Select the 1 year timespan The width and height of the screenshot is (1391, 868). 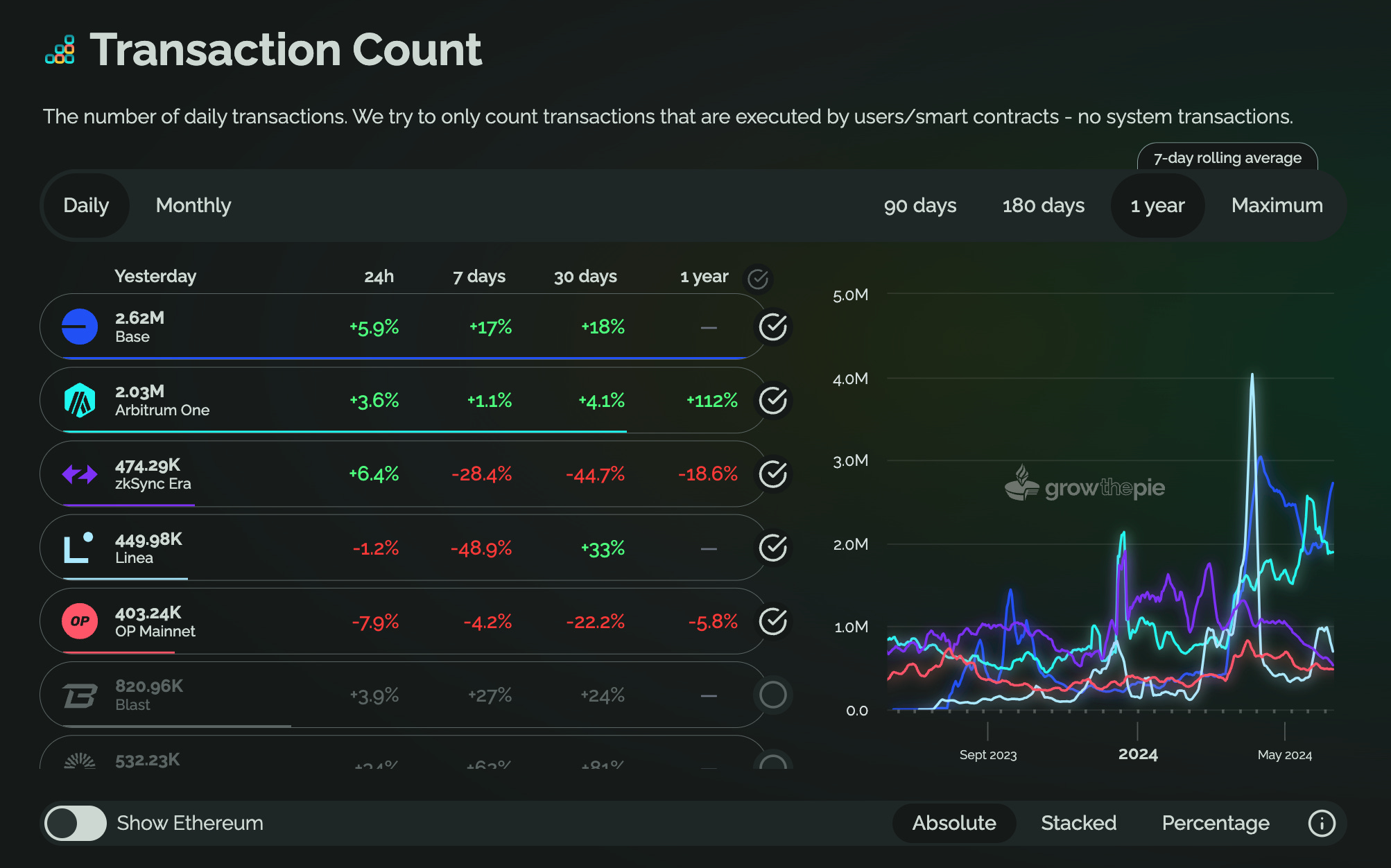pos(1157,205)
